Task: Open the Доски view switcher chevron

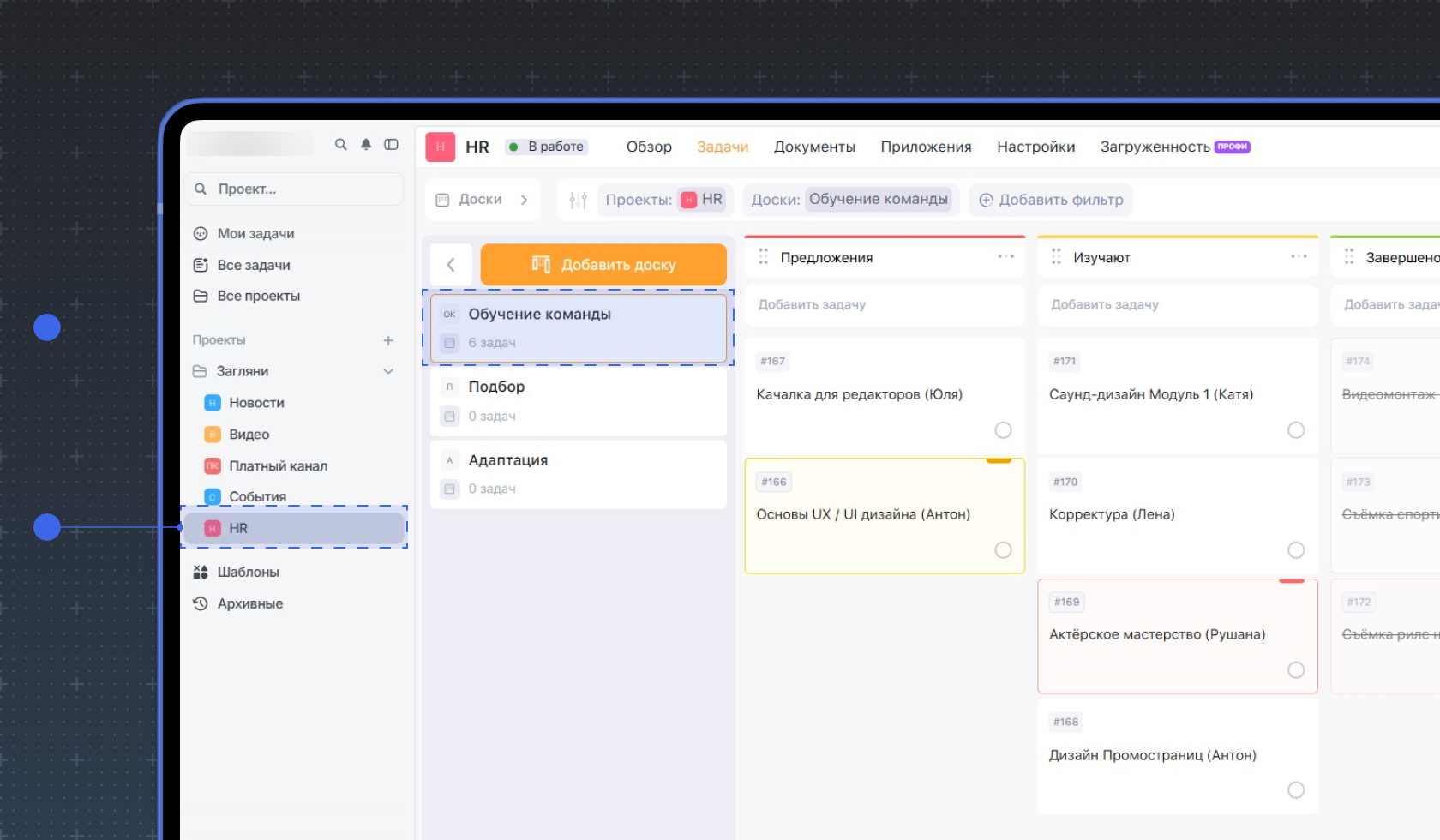Action: [525, 199]
